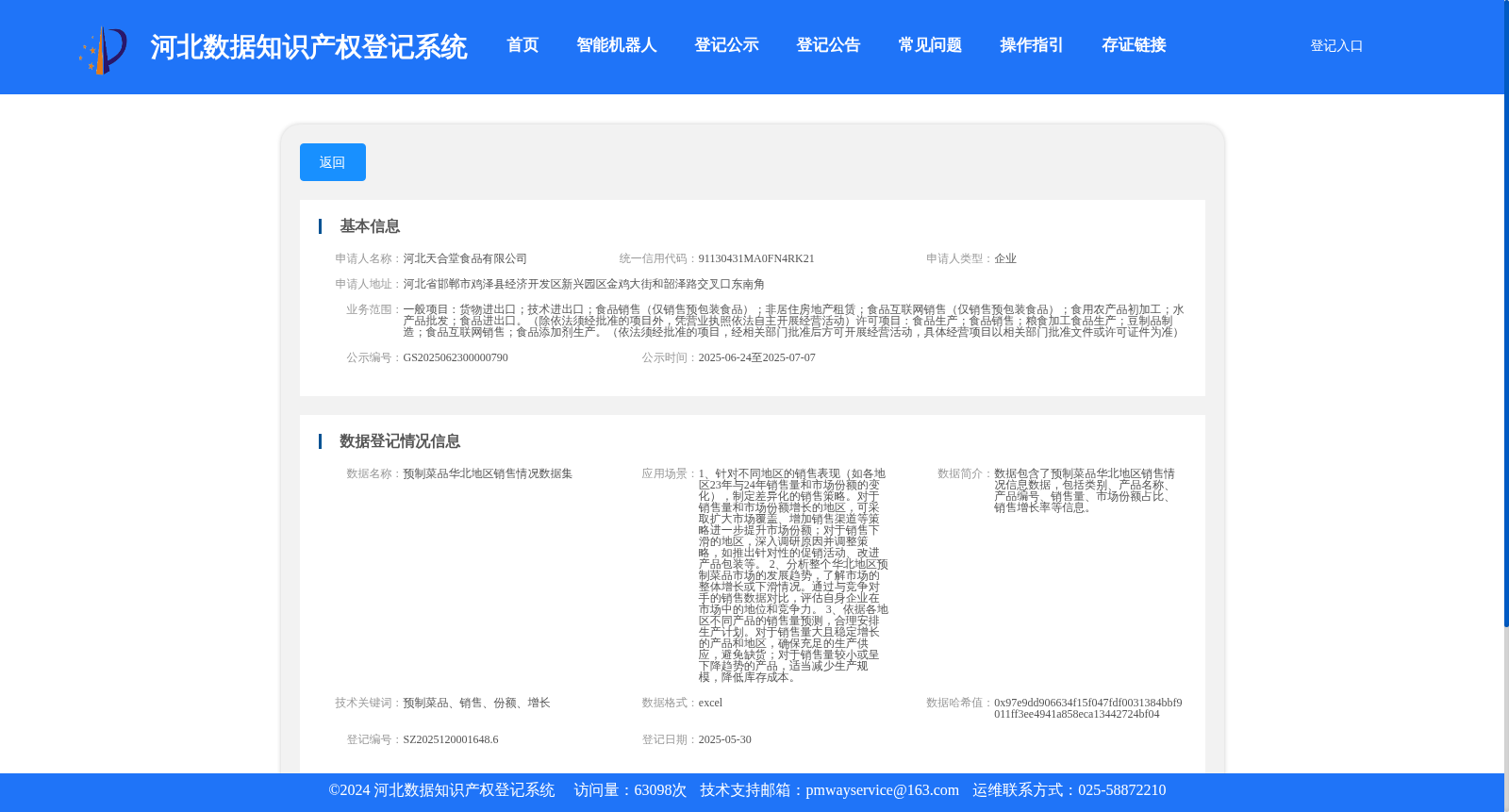Select the 技术关键词 label

(369, 703)
